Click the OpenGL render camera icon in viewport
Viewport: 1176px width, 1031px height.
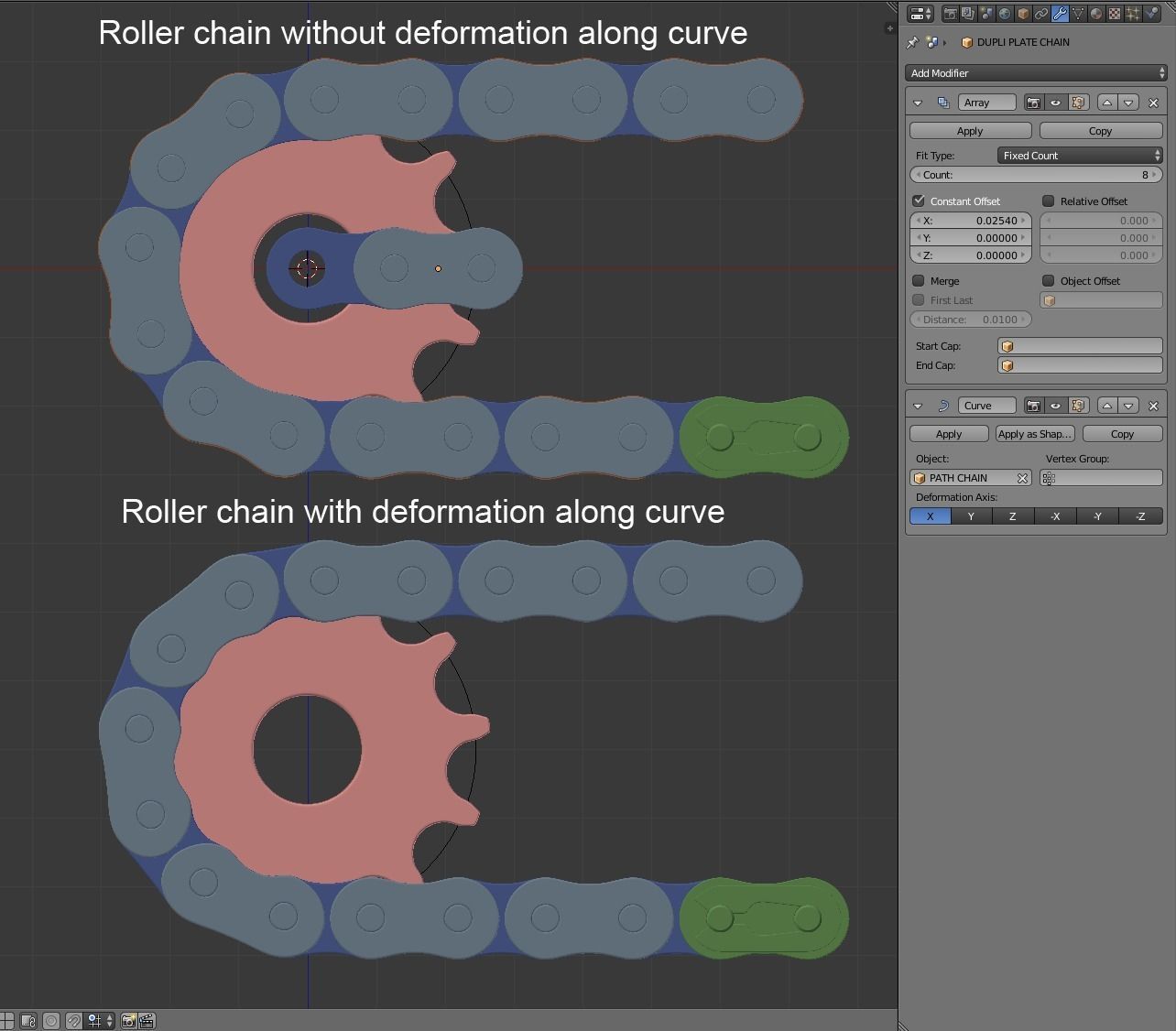[x=128, y=1020]
